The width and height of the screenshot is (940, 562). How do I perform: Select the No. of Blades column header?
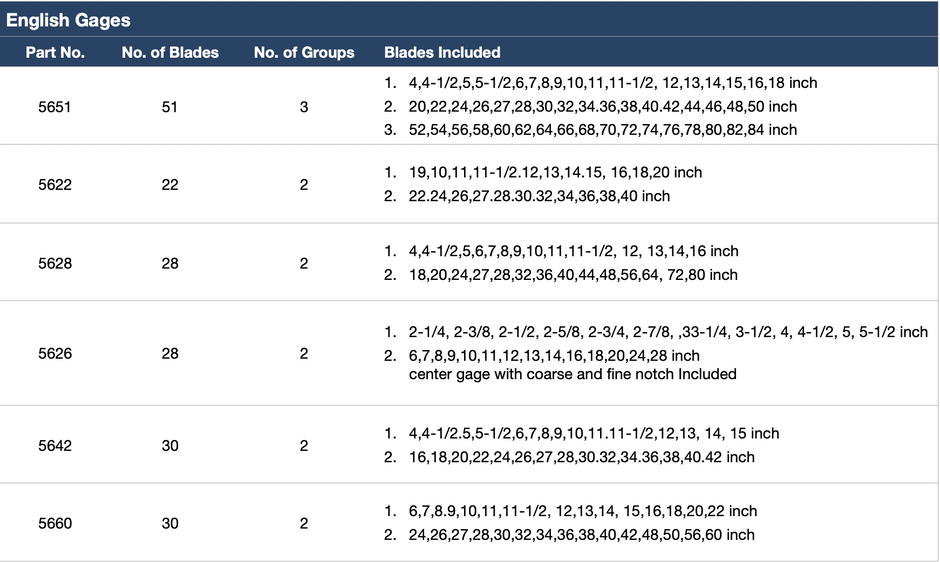coord(170,52)
